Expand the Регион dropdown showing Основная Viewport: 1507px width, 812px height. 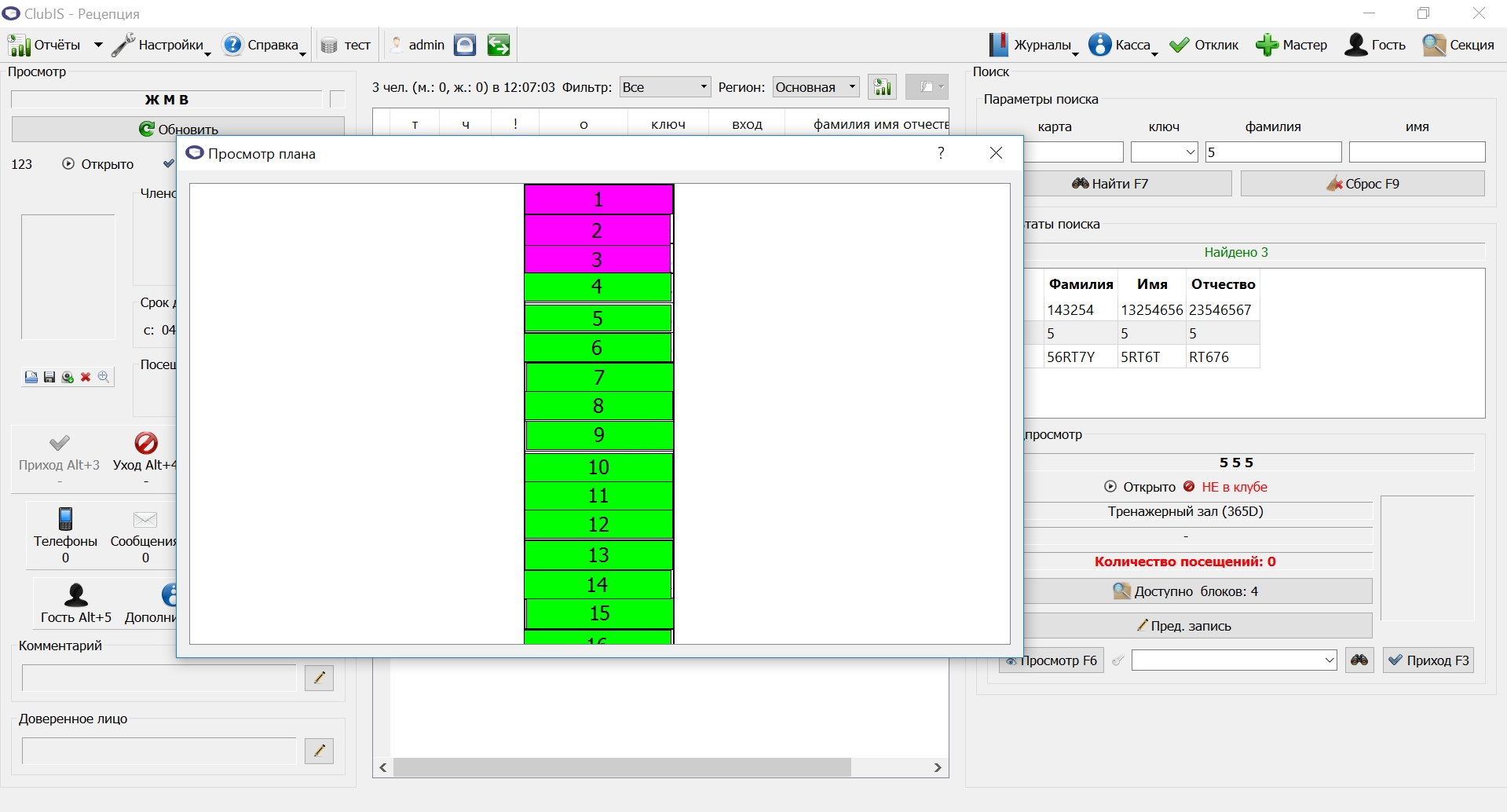click(x=816, y=87)
